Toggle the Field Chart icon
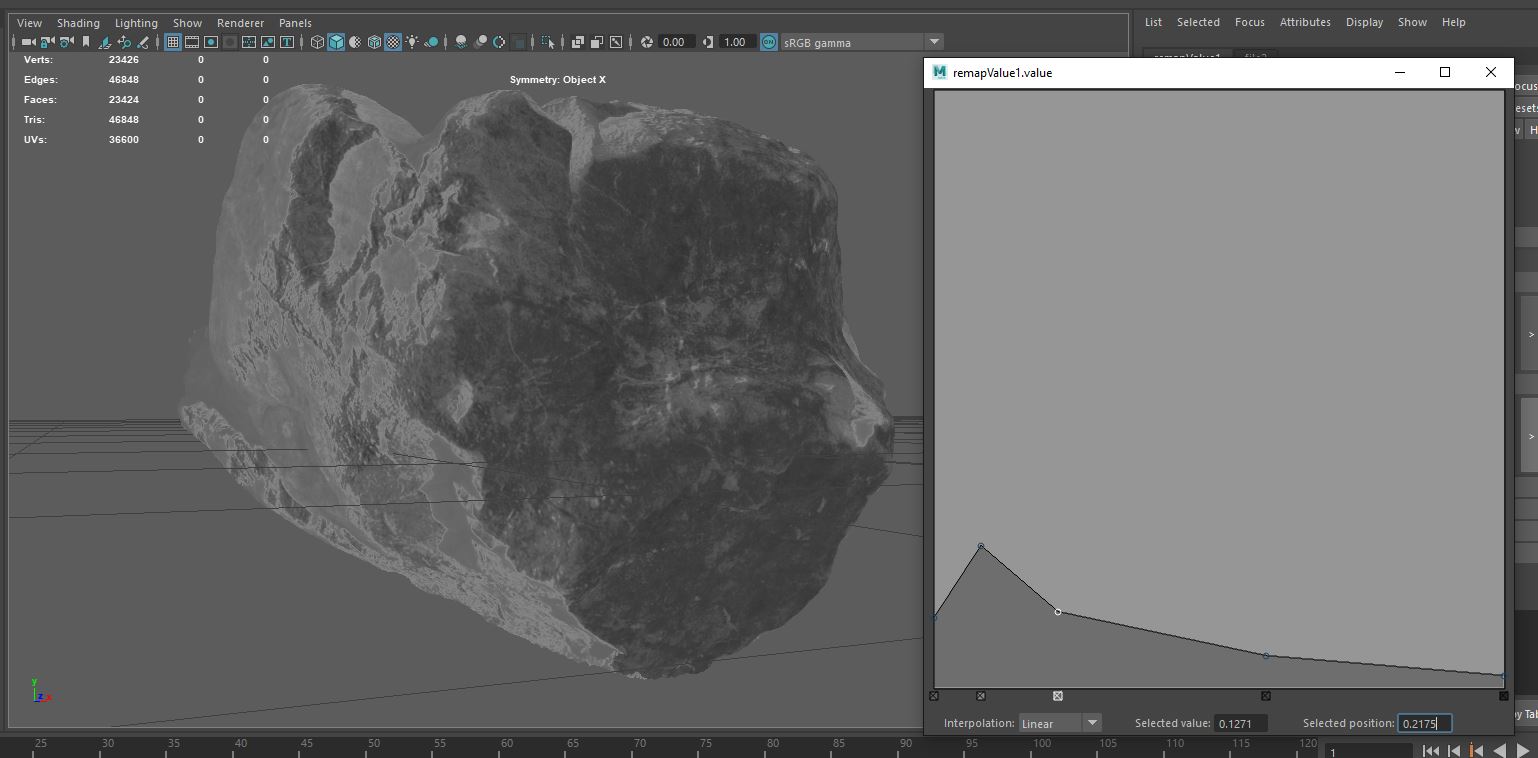Screen dimensions: 1538x758 point(249,42)
